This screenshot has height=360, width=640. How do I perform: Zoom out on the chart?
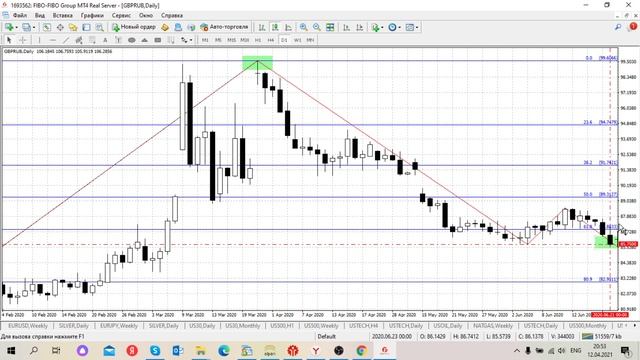tap(317, 27)
